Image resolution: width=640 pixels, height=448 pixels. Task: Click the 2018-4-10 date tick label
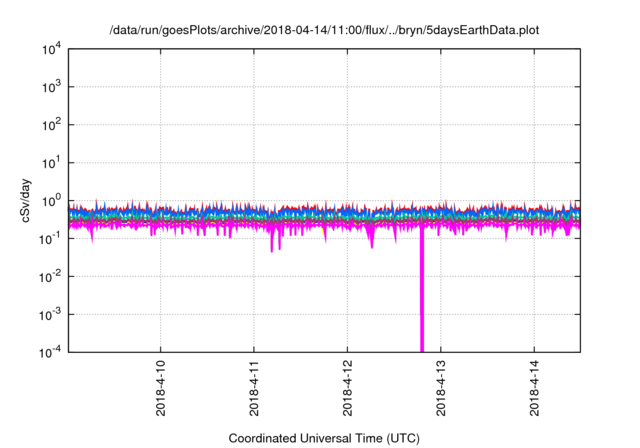[160, 388]
